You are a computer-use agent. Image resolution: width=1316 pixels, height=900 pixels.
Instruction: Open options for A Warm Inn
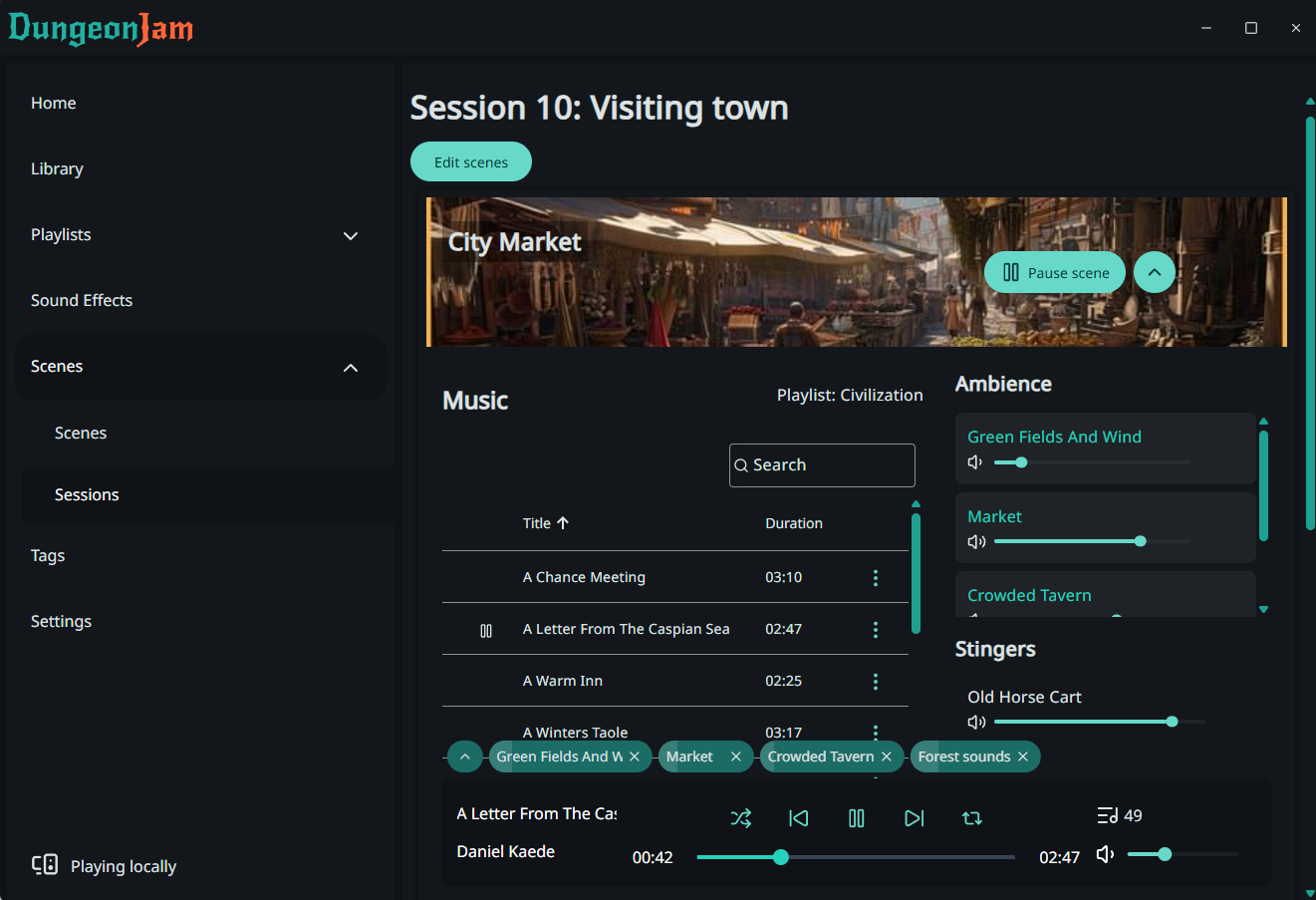tap(876, 681)
